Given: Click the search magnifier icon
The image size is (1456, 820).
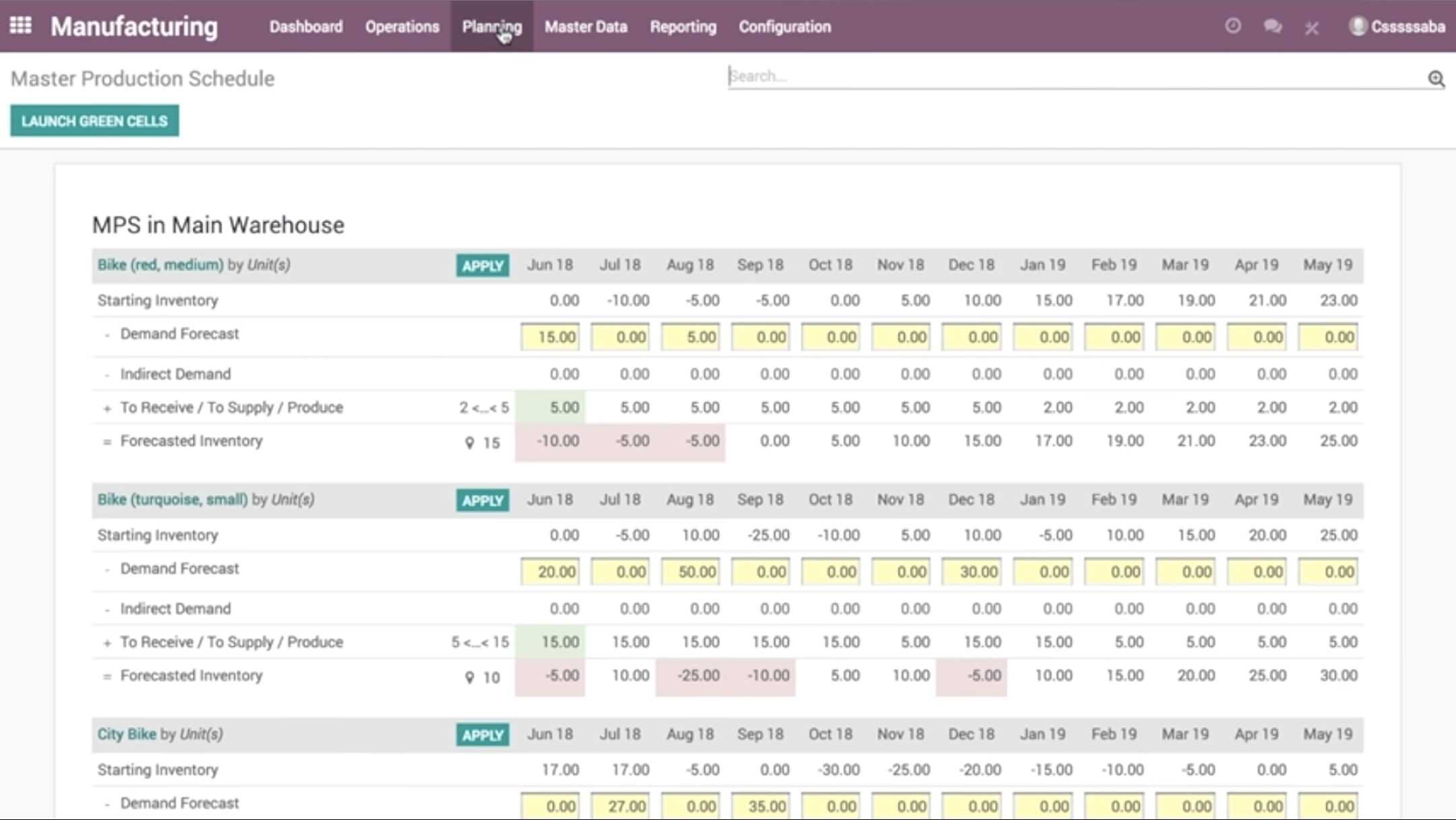Looking at the screenshot, I should click(x=1436, y=79).
